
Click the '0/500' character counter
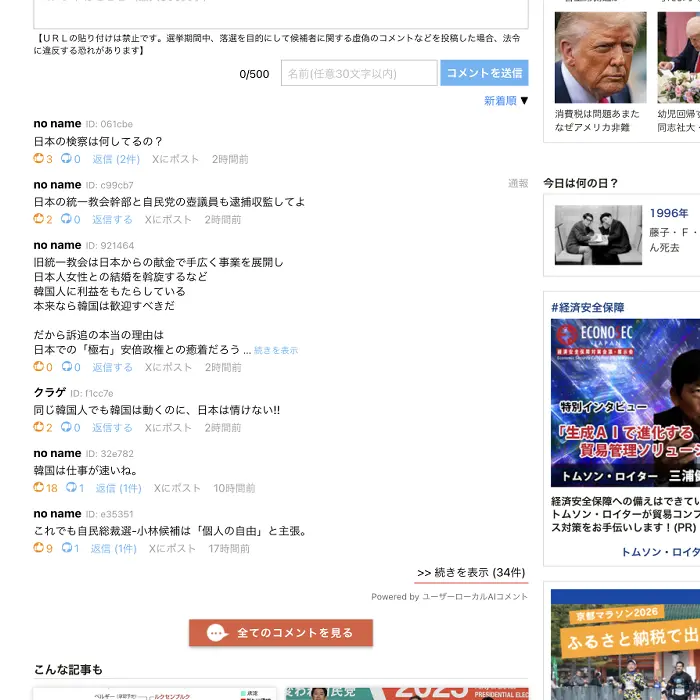pyautogui.click(x=254, y=74)
